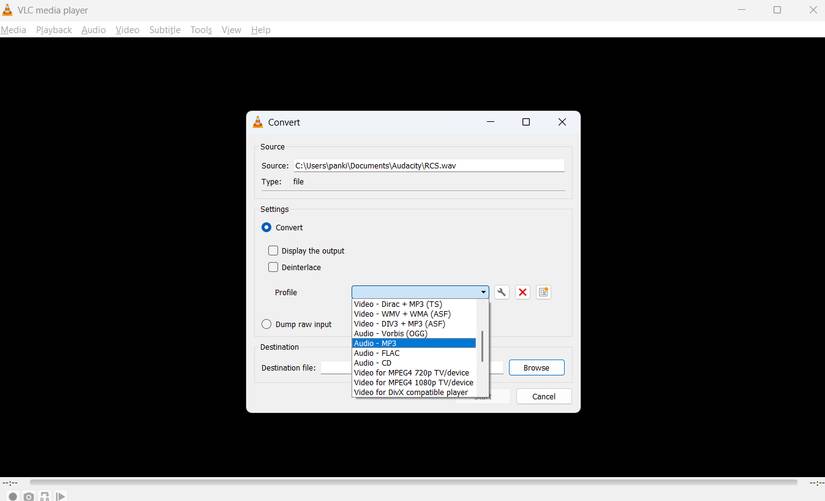Click Cancel in Convert dialog

click(544, 396)
